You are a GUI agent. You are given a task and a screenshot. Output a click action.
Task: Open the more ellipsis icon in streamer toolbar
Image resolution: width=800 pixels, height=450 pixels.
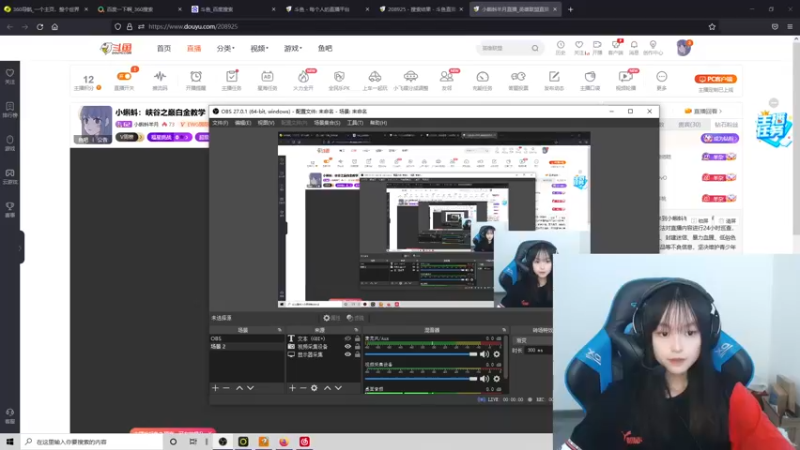click(661, 77)
